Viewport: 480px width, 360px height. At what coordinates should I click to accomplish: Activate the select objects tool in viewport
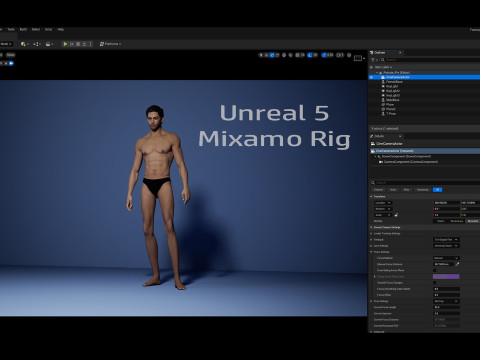[261, 55]
